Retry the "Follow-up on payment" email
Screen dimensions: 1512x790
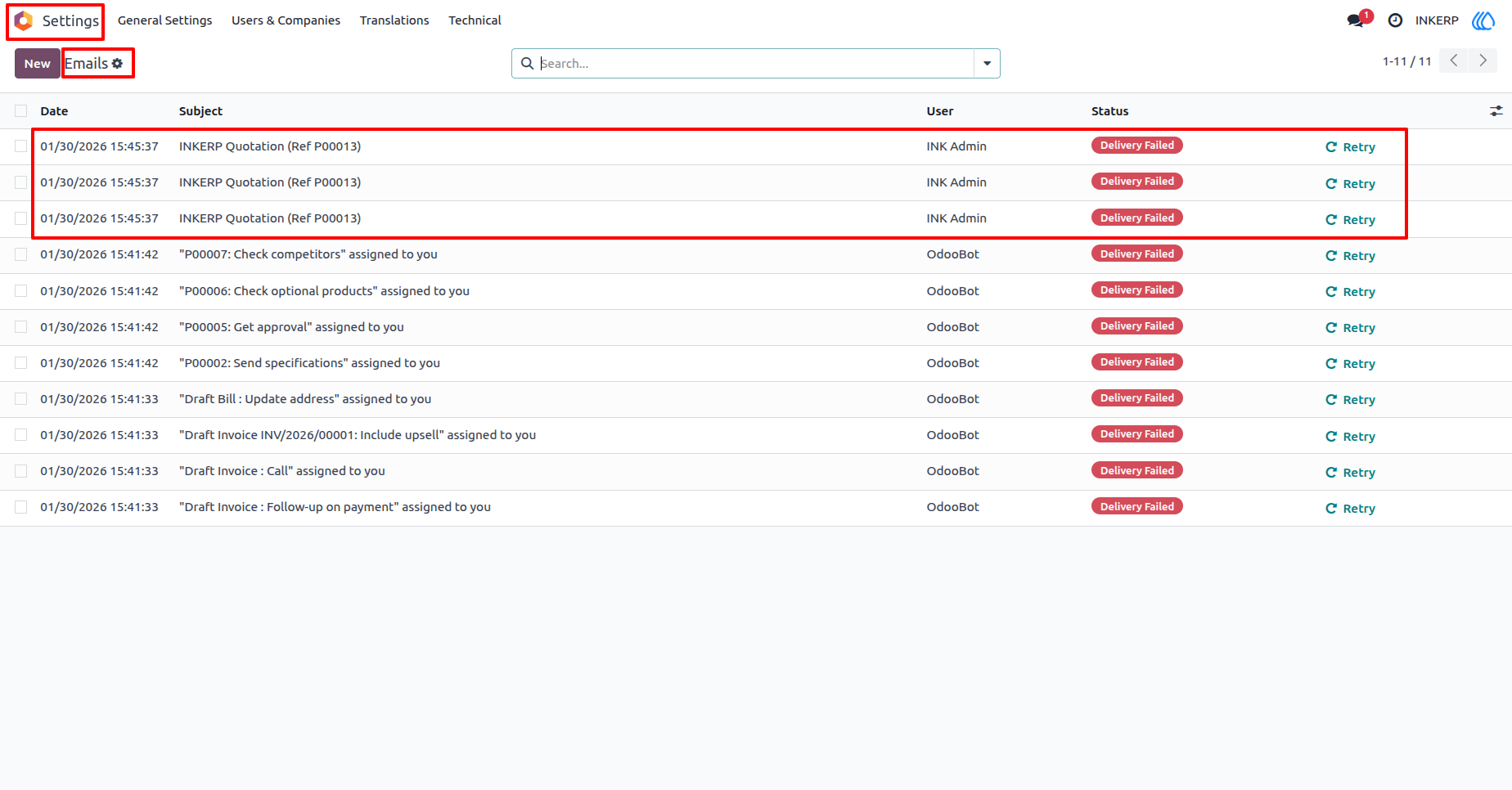pyautogui.click(x=1350, y=509)
